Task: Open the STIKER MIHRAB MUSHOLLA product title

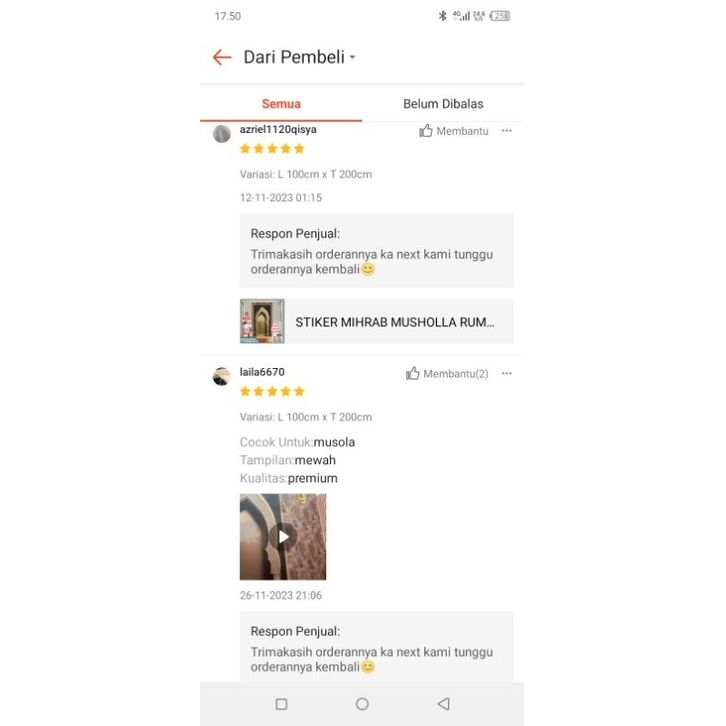Action: 395,322
